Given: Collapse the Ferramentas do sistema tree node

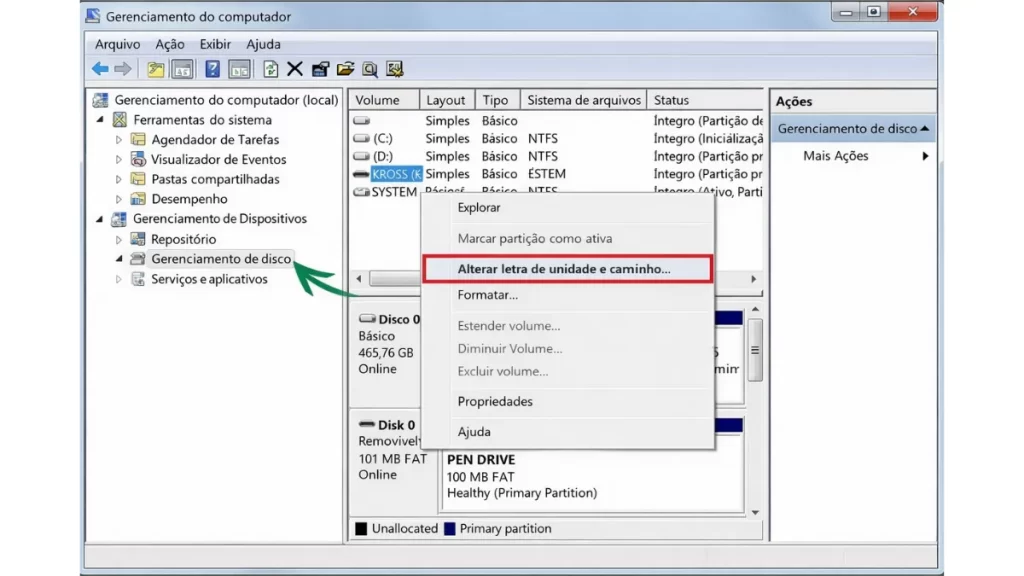Looking at the screenshot, I should (x=100, y=120).
